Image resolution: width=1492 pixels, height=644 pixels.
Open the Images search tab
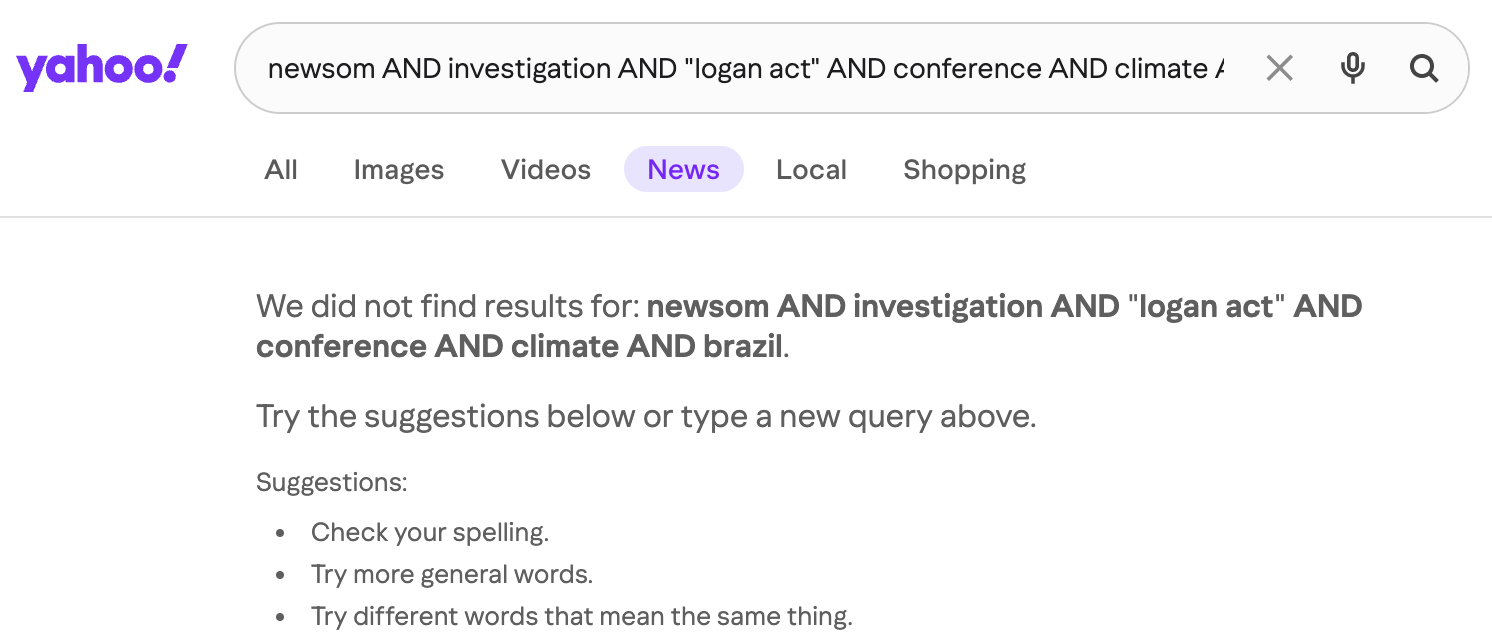point(398,170)
